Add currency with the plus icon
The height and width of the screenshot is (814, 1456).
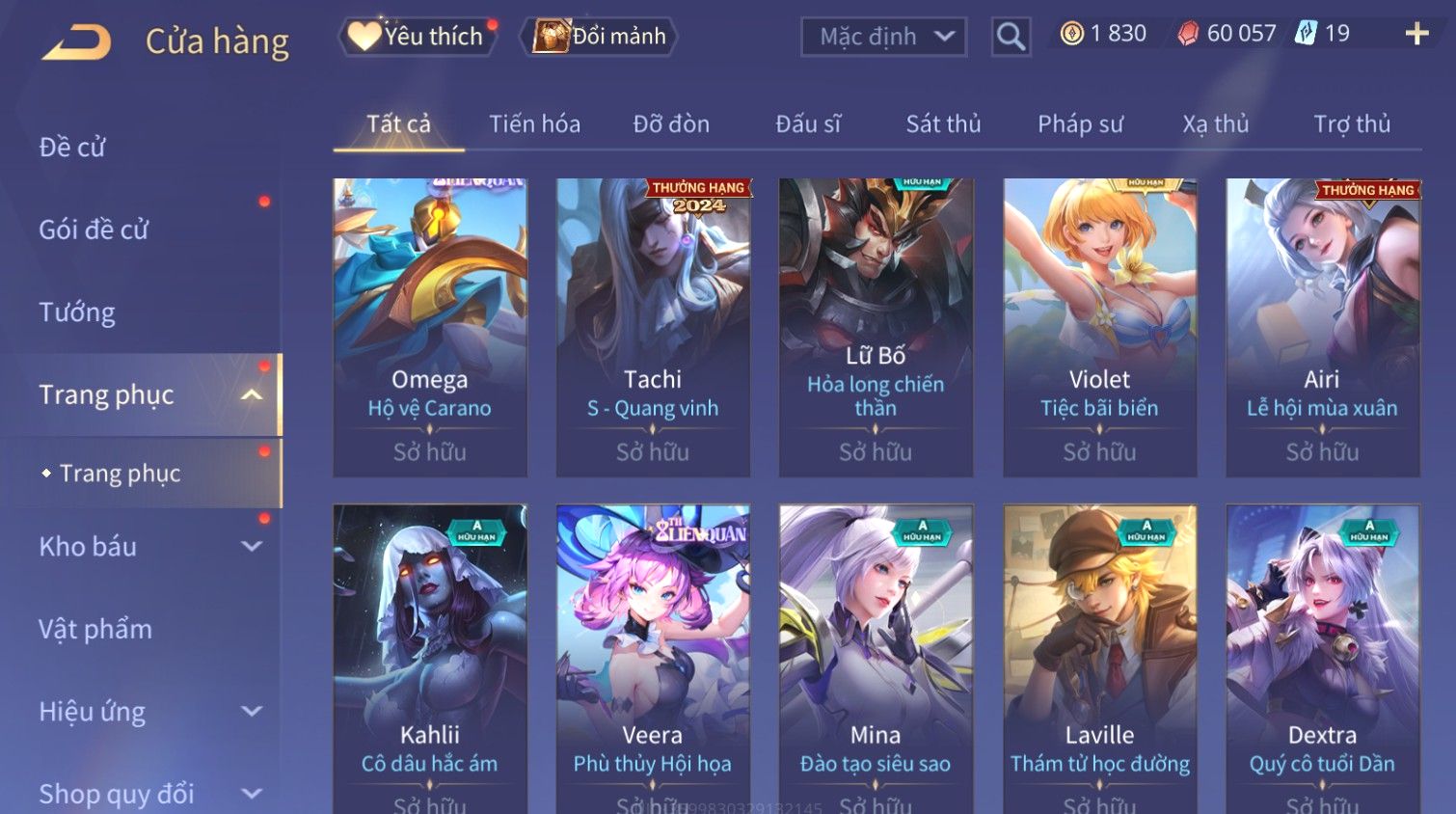click(x=1416, y=34)
